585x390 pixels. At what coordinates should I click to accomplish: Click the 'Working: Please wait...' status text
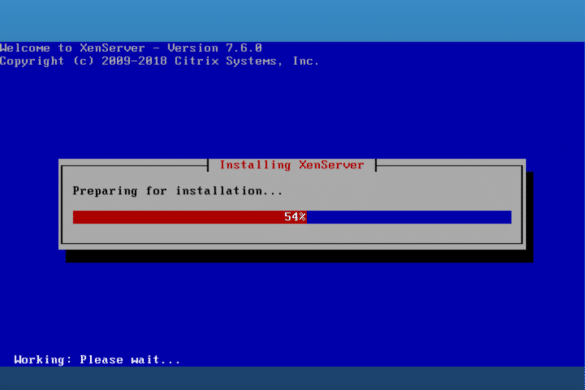pos(97,360)
